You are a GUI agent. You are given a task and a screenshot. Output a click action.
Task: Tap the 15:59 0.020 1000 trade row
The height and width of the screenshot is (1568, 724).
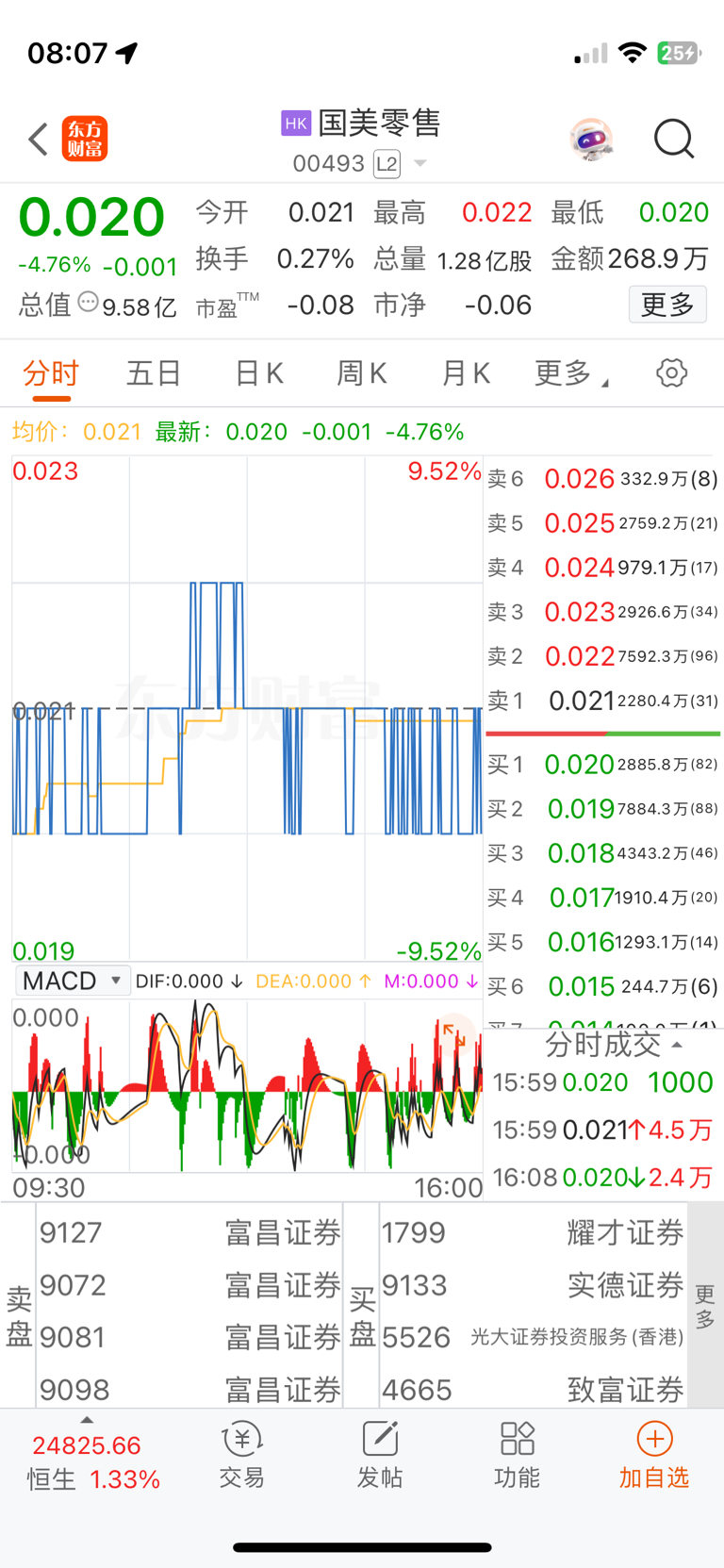click(x=603, y=1082)
